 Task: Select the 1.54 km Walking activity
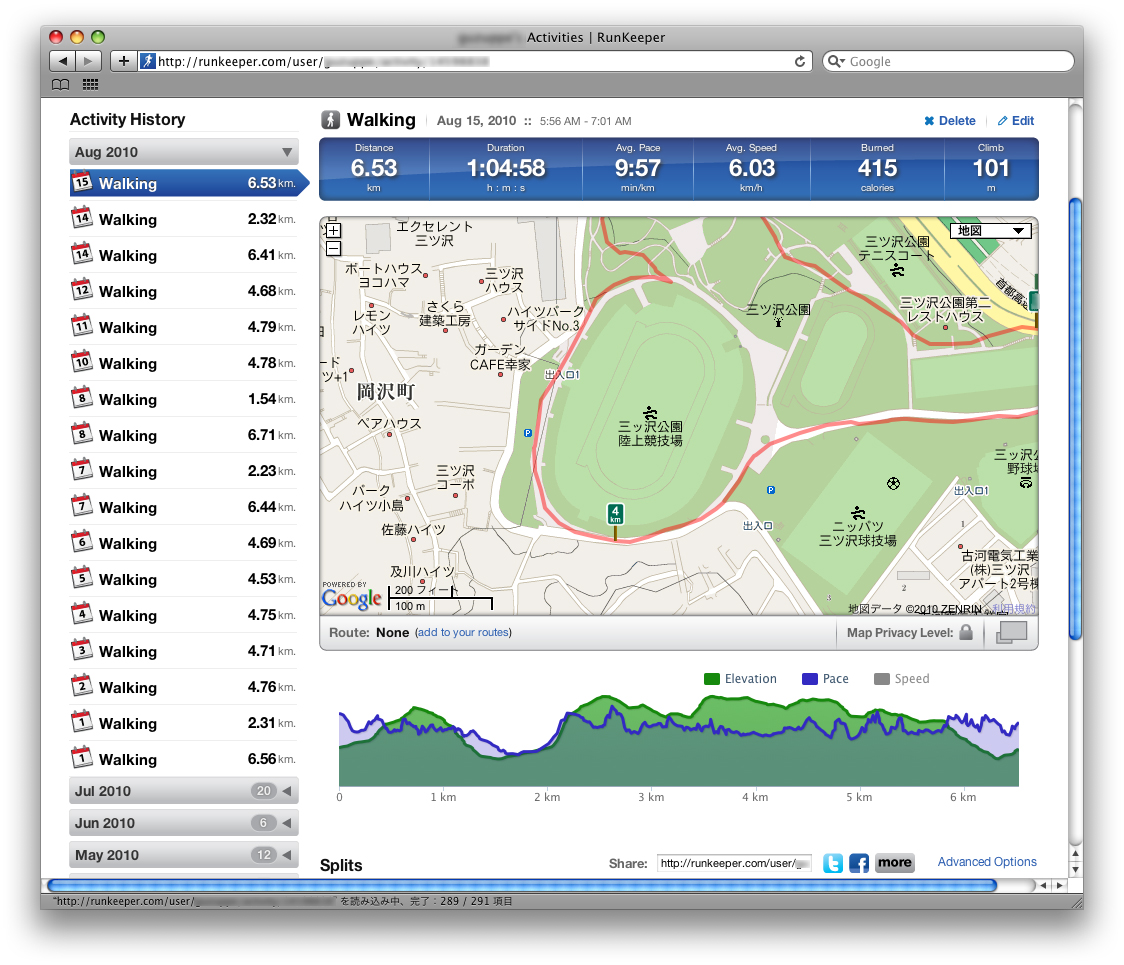[184, 399]
